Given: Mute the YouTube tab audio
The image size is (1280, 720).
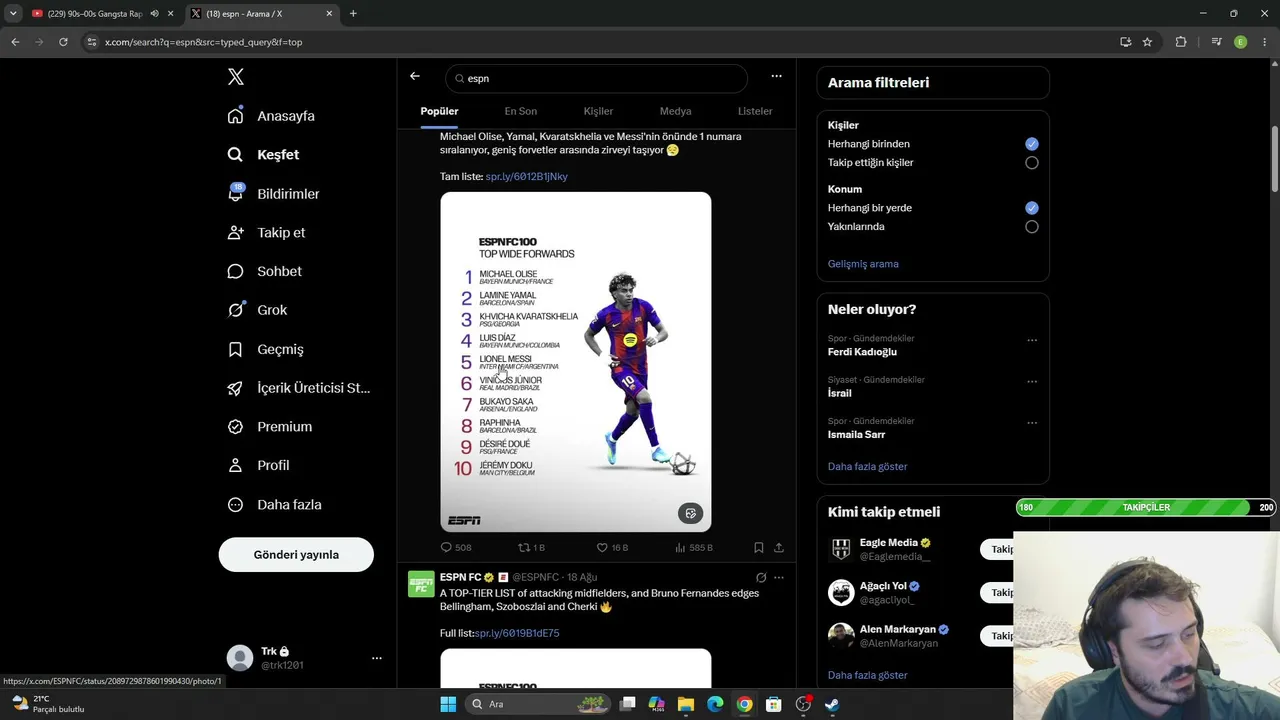Looking at the screenshot, I should click(x=154, y=14).
